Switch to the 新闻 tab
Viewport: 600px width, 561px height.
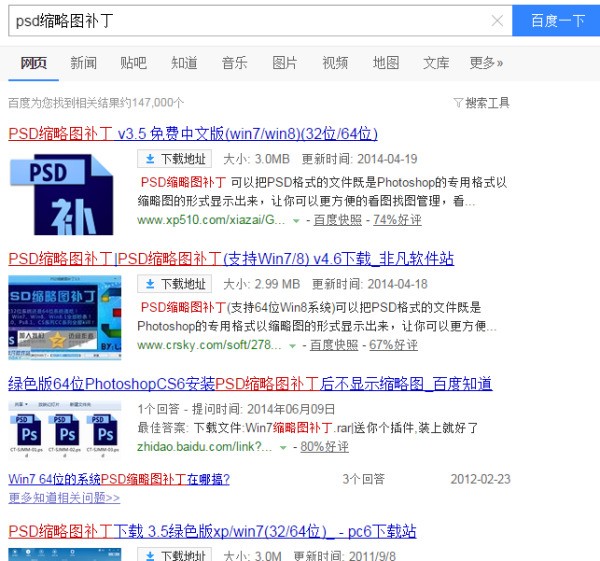point(84,63)
